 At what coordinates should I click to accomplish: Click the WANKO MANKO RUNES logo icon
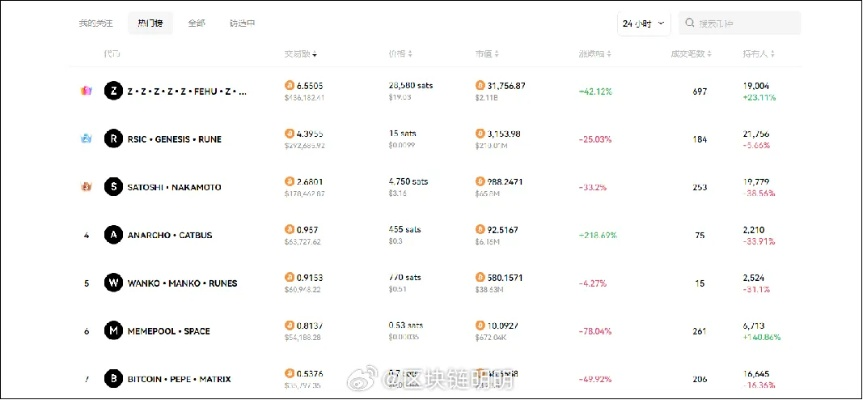point(113,283)
